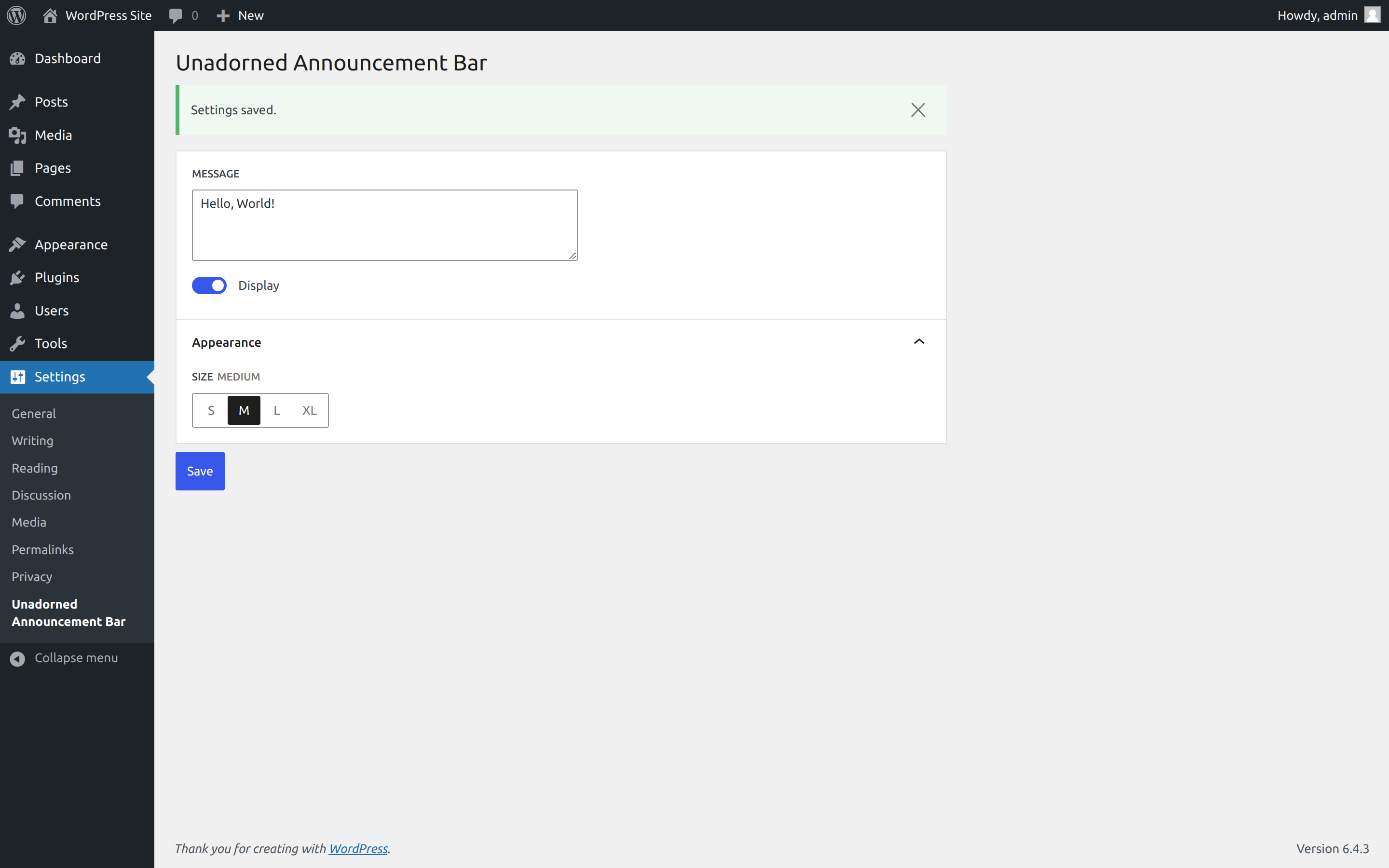Select size S

pyautogui.click(x=211, y=410)
